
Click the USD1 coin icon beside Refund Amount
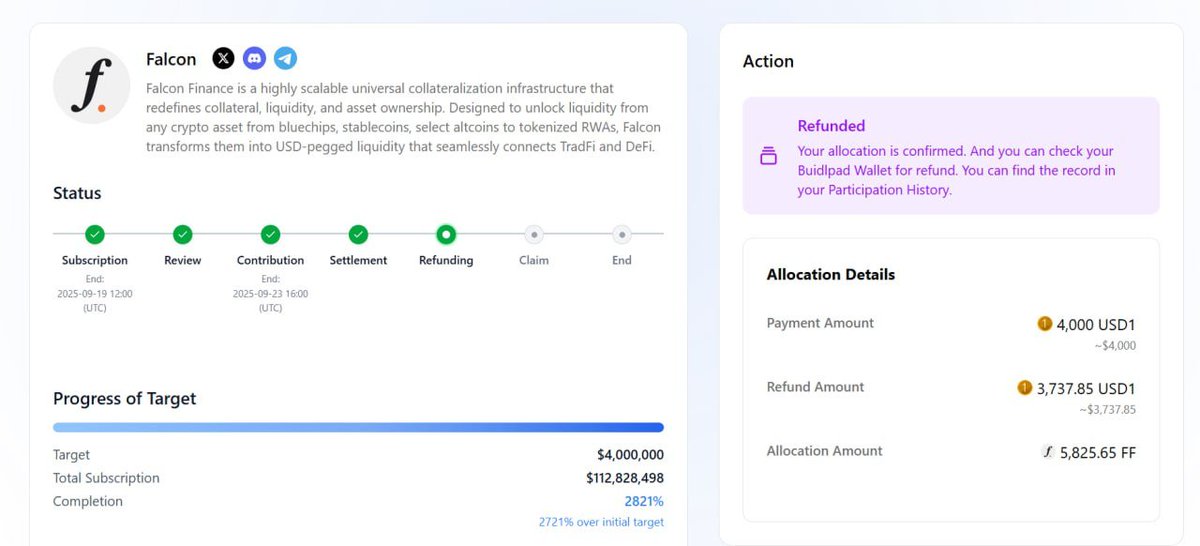tap(1025, 388)
